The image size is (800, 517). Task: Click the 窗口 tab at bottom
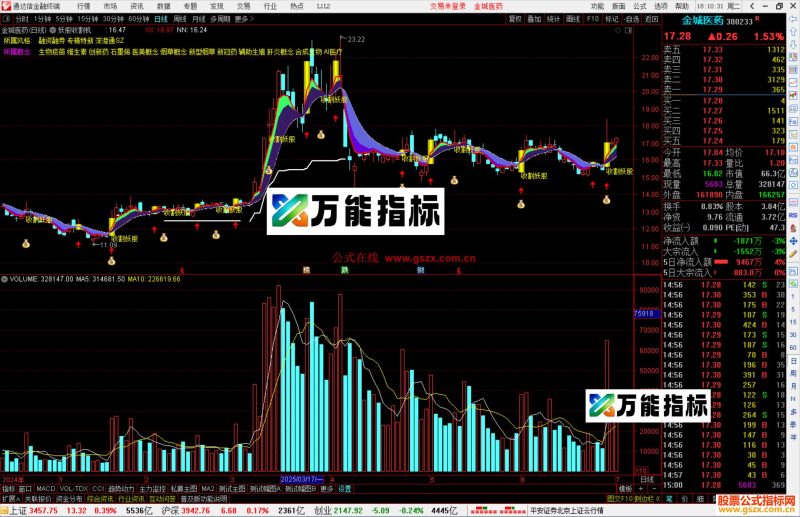pyautogui.click(x=26, y=488)
